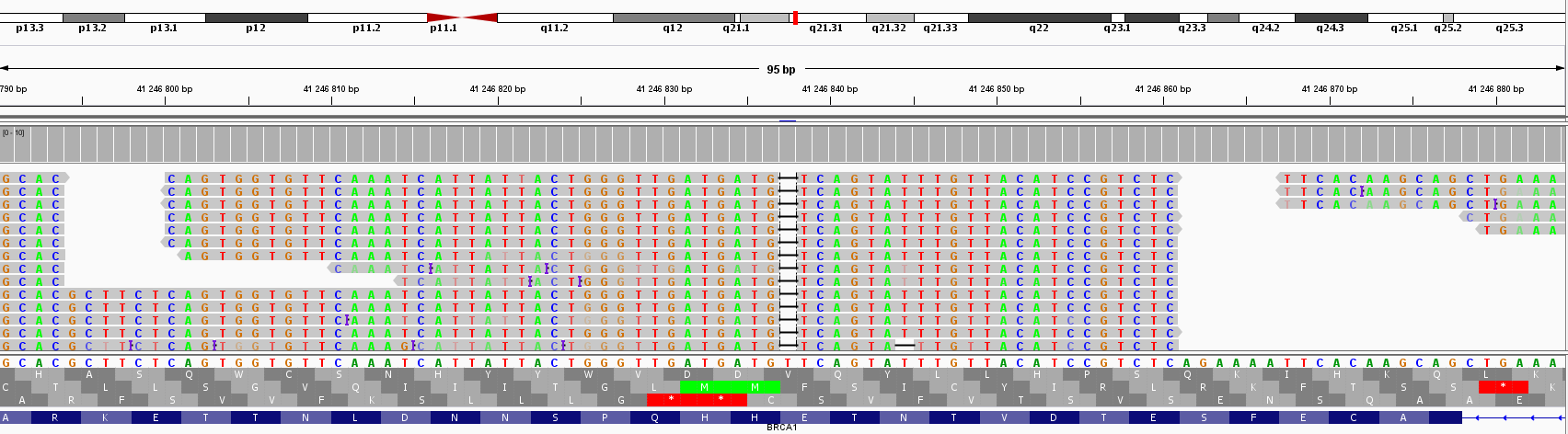Screen dimensions: 1568x434
Task: Click the 41 246 840 bp ruler label
Action: click(829, 89)
